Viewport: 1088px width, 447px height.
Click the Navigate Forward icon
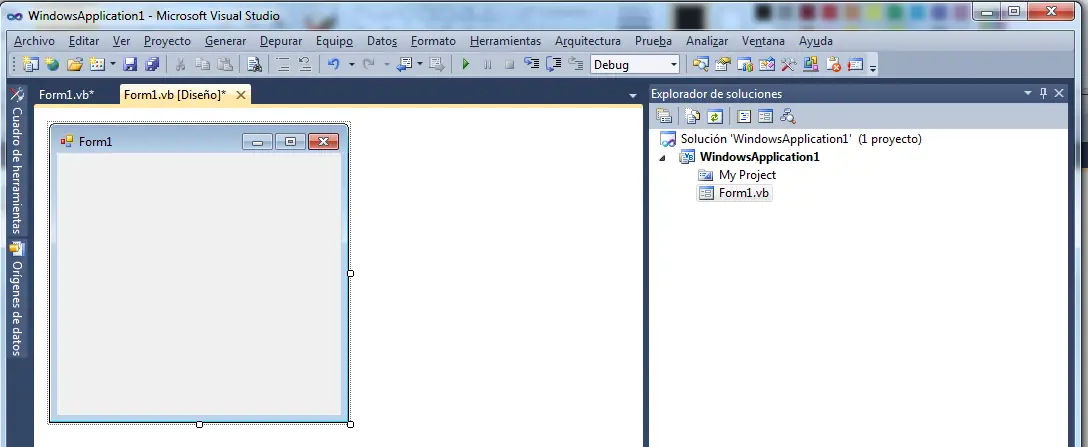(436, 65)
